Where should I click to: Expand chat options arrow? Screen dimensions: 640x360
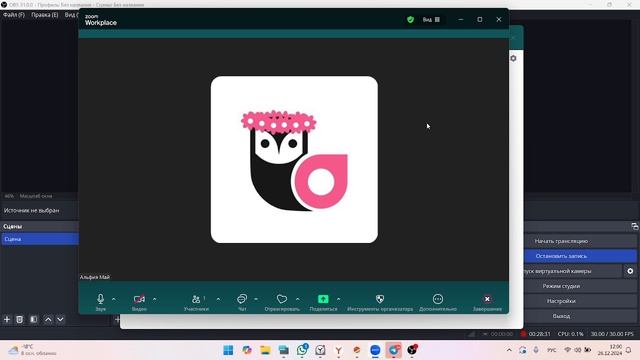click(x=256, y=299)
